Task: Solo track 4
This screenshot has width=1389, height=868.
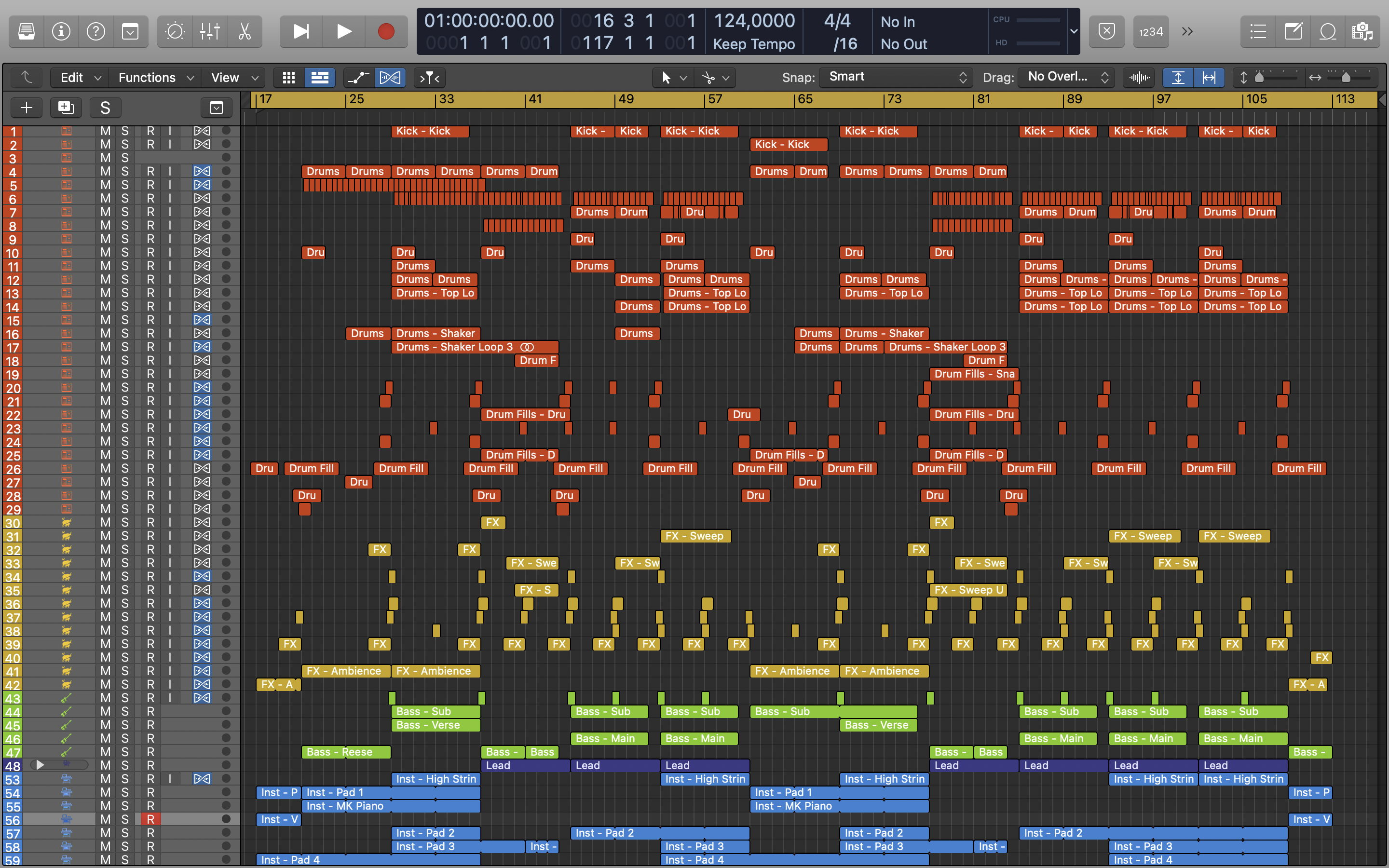Action: [124, 171]
